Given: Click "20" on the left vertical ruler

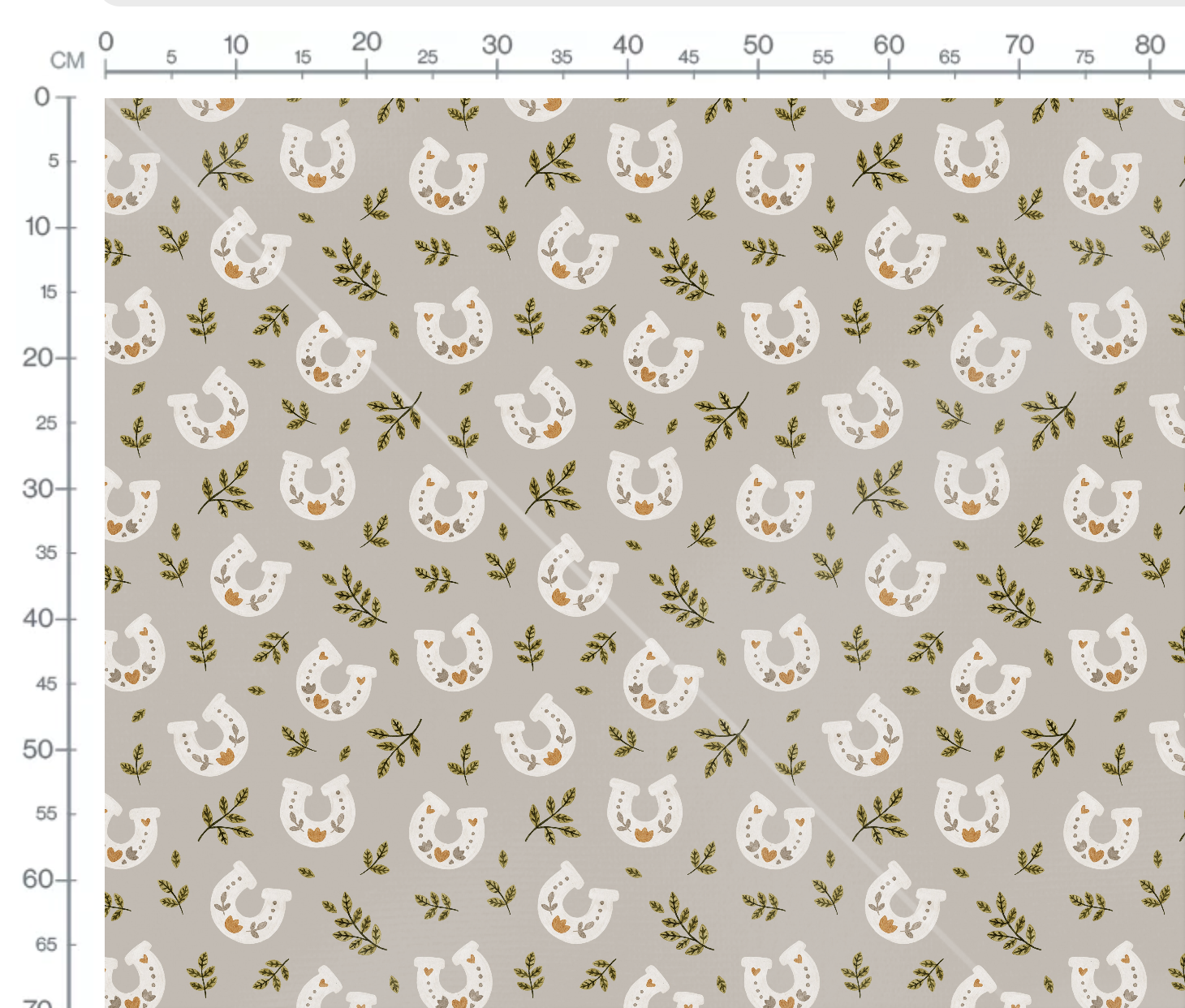Looking at the screenshot, I should (x=37, y=357).
